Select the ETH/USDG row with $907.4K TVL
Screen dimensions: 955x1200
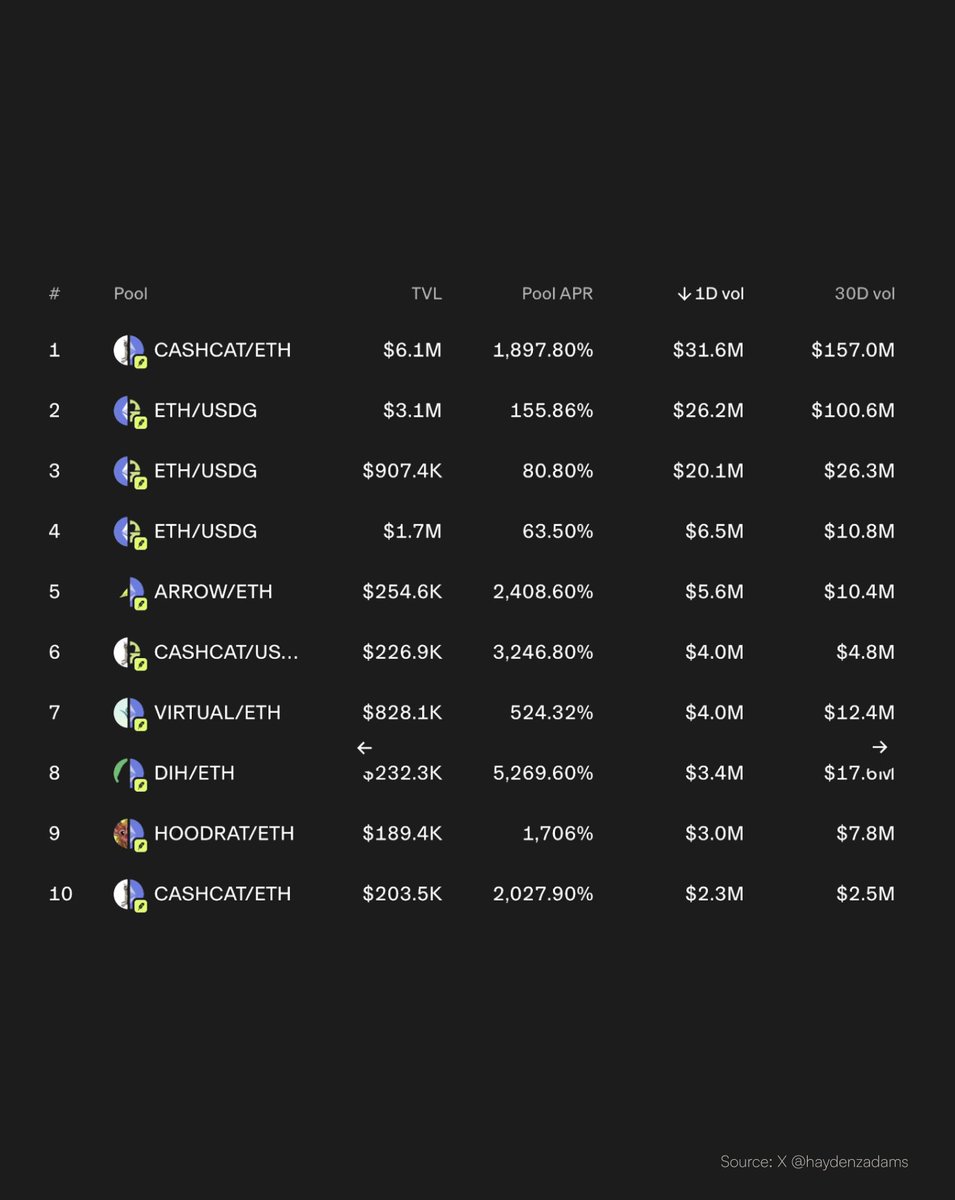pyautogui.click(x=472, y=471)
